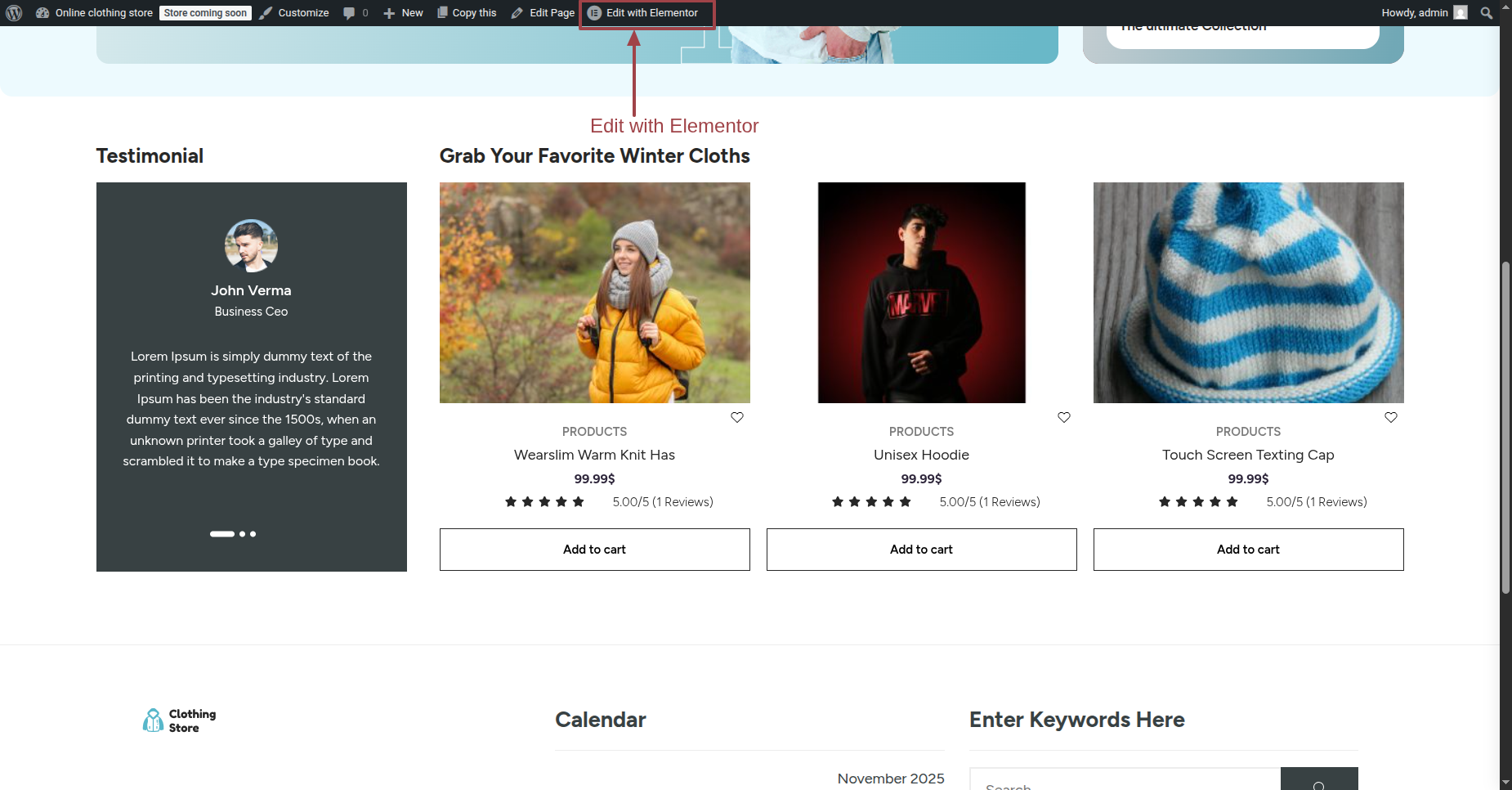This screenshot has width=1512, height=790.
Task: Click the admin user avatar icon
Action: [1461, 13]
